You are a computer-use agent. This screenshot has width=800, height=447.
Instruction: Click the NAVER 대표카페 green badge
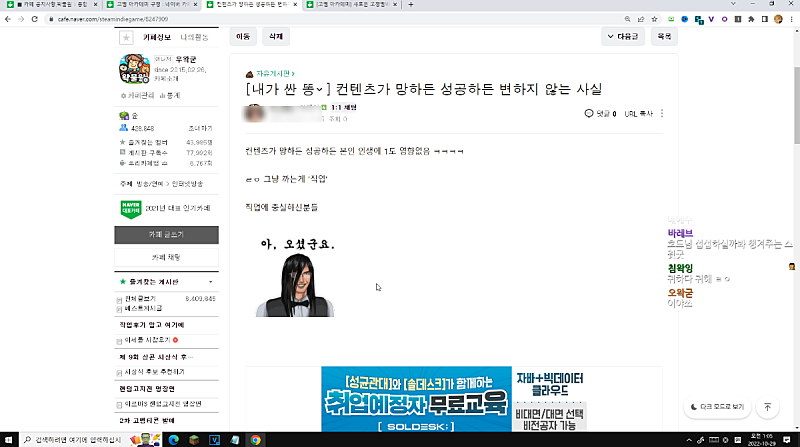131,209
